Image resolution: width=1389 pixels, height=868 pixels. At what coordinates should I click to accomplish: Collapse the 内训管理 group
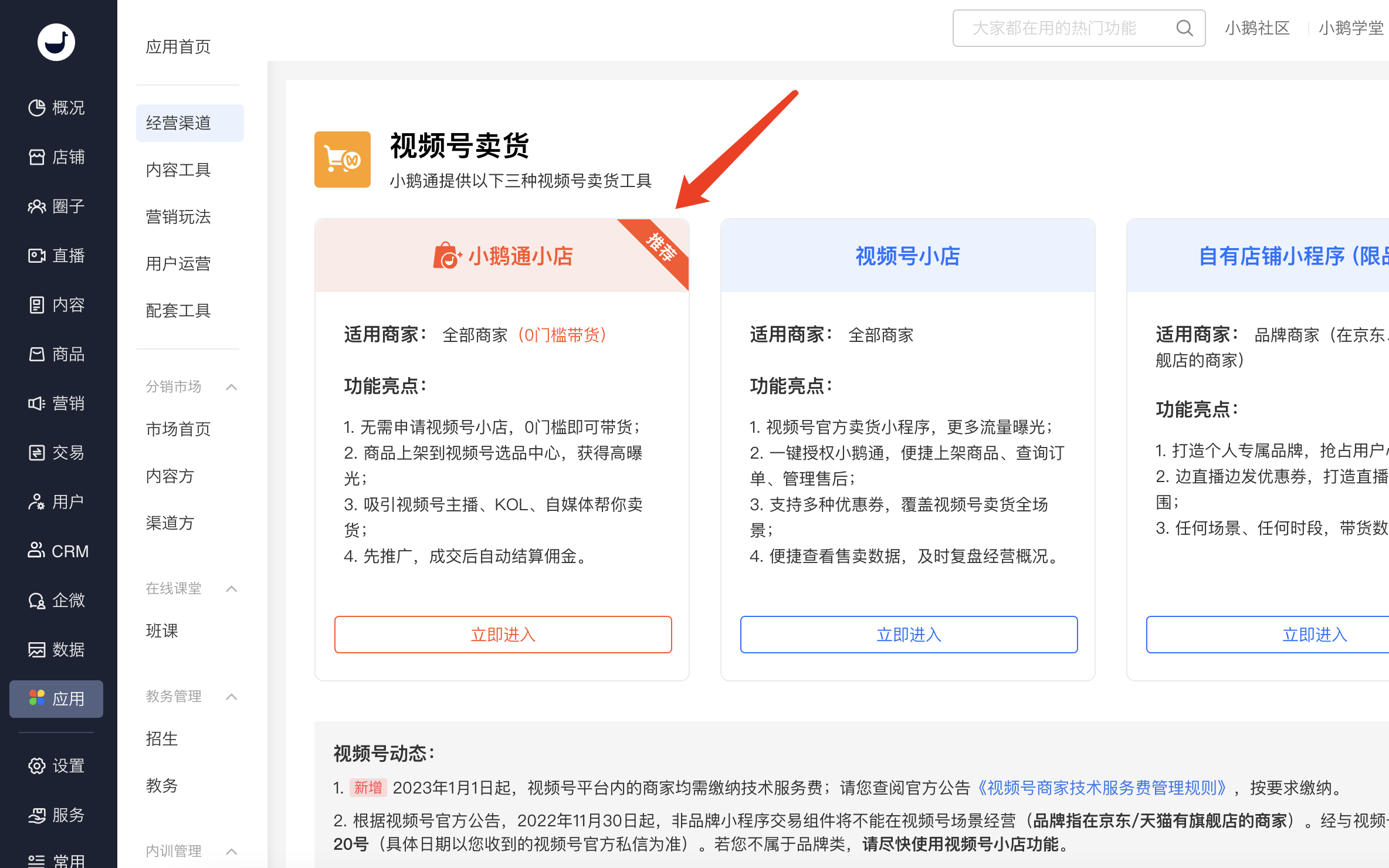click(x=232, y=852)
